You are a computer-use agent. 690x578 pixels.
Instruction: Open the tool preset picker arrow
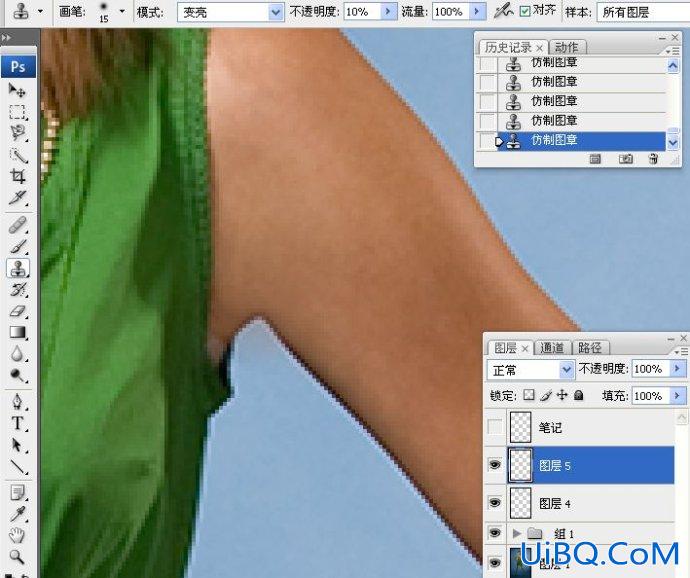(x=40, y=11)
